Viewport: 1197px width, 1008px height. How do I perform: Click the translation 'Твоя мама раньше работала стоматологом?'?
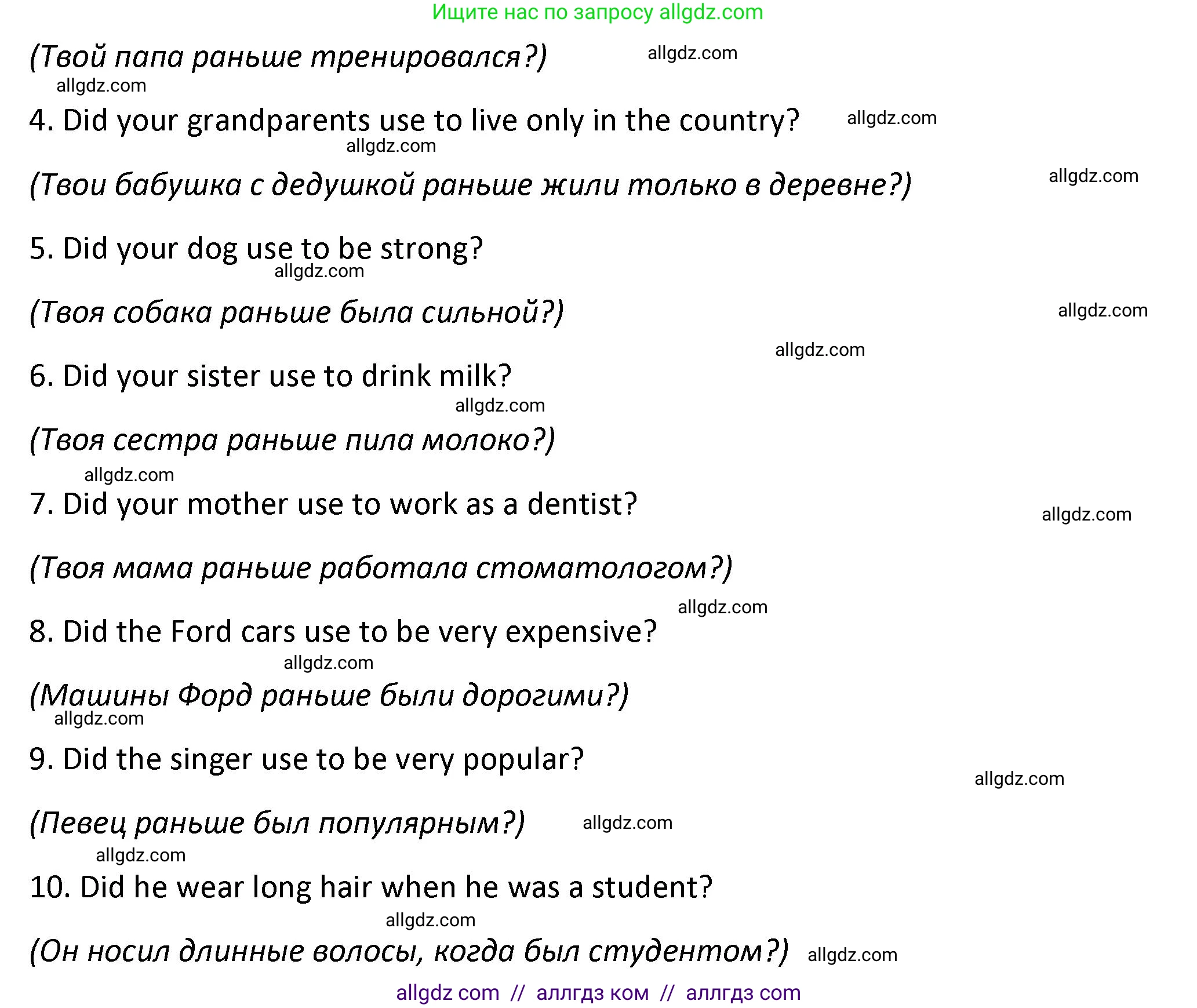[381, 567]
